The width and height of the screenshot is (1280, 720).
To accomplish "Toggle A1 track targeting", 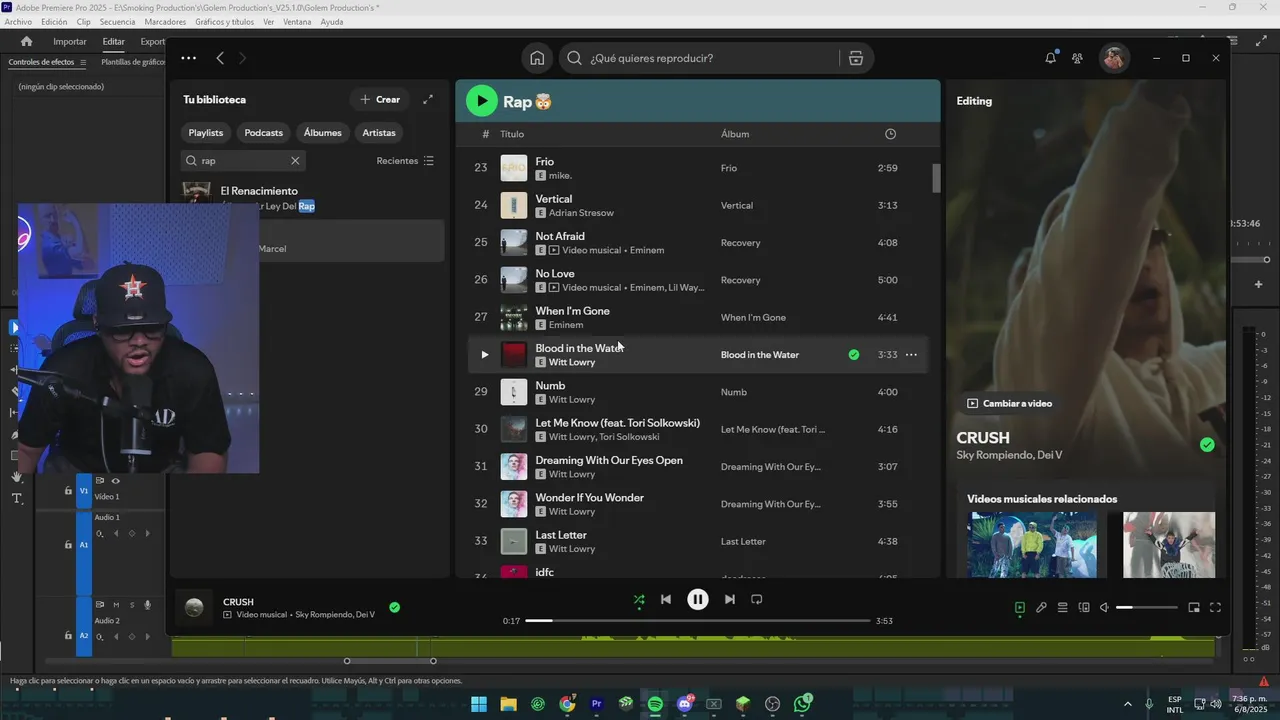I will [x=84, y=545].
